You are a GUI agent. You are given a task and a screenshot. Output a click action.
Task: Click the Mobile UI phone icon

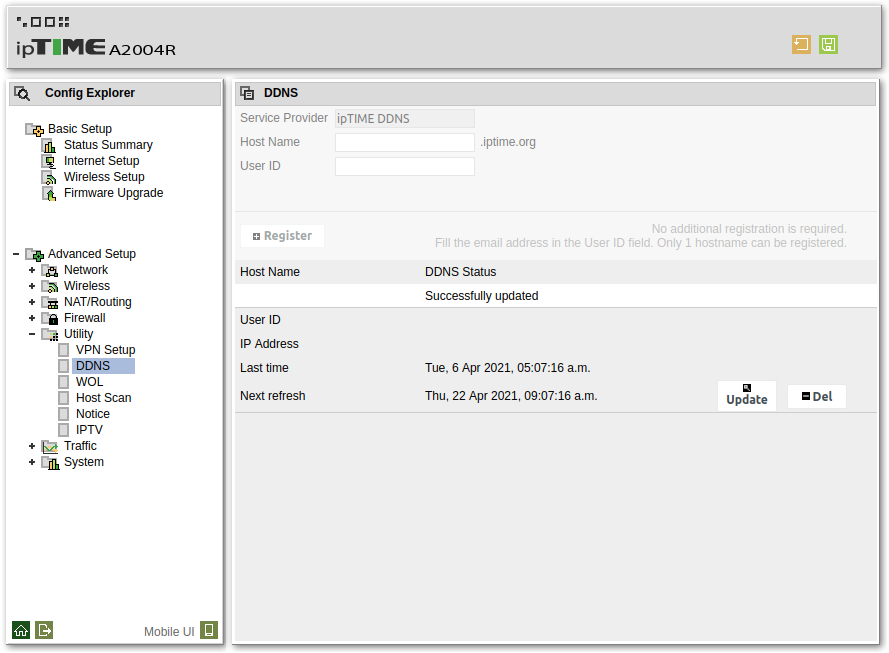209,630
